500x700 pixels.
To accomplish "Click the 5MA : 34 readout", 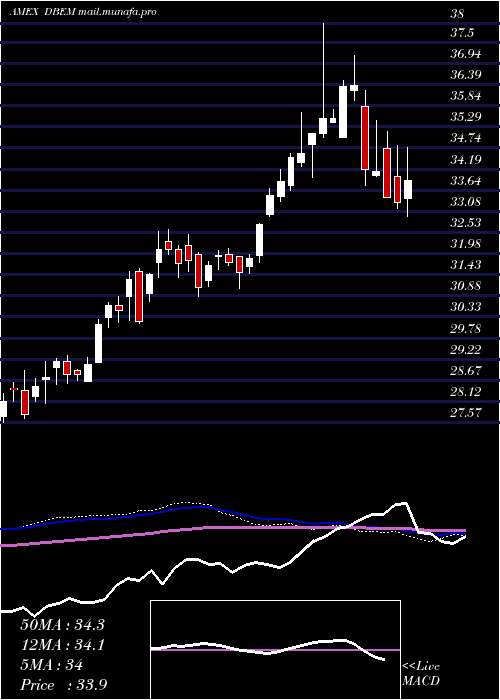I will [x=52, y=665].
